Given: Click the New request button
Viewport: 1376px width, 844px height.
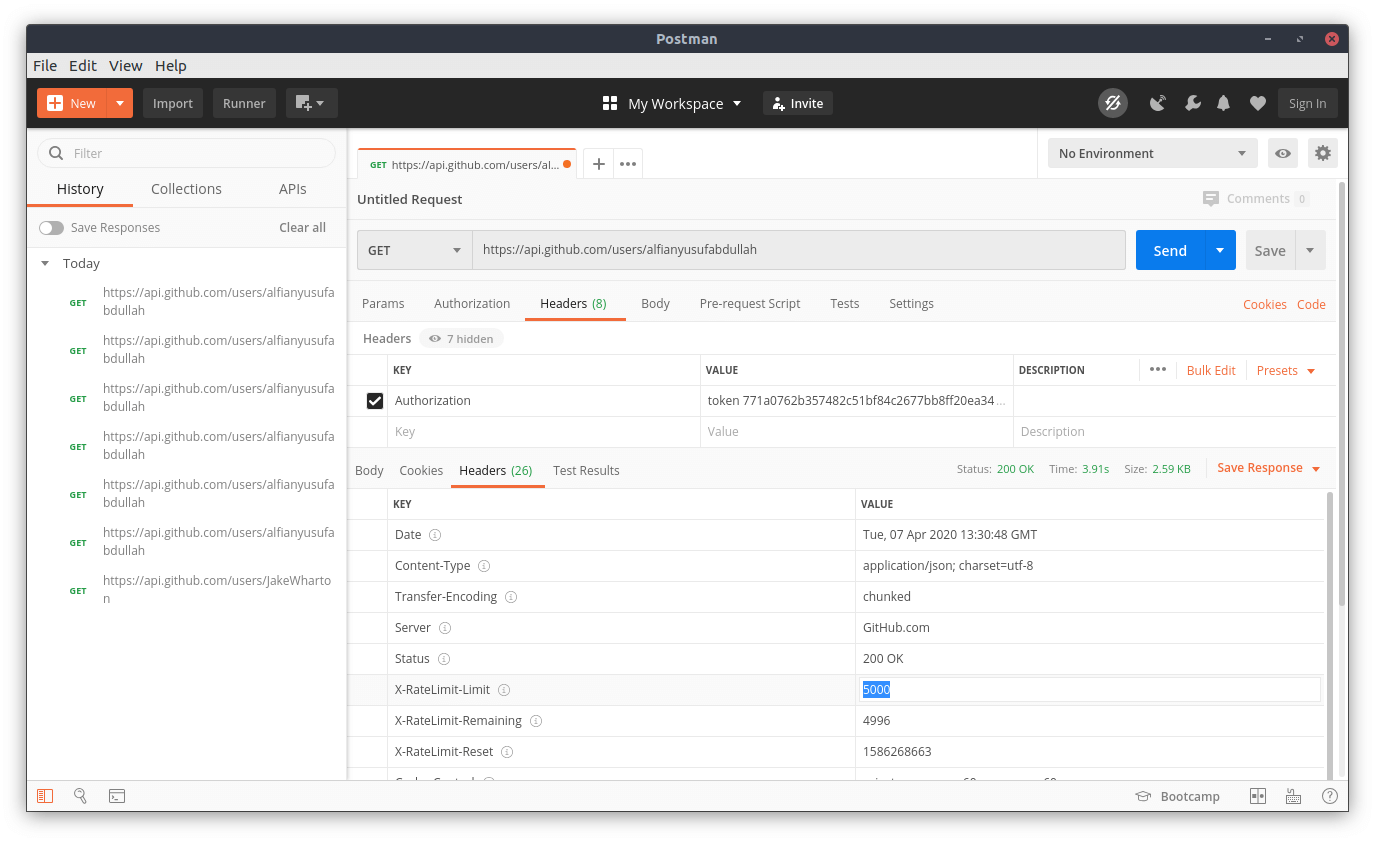Looking at the screenshot, I should [x=71, y=103].
